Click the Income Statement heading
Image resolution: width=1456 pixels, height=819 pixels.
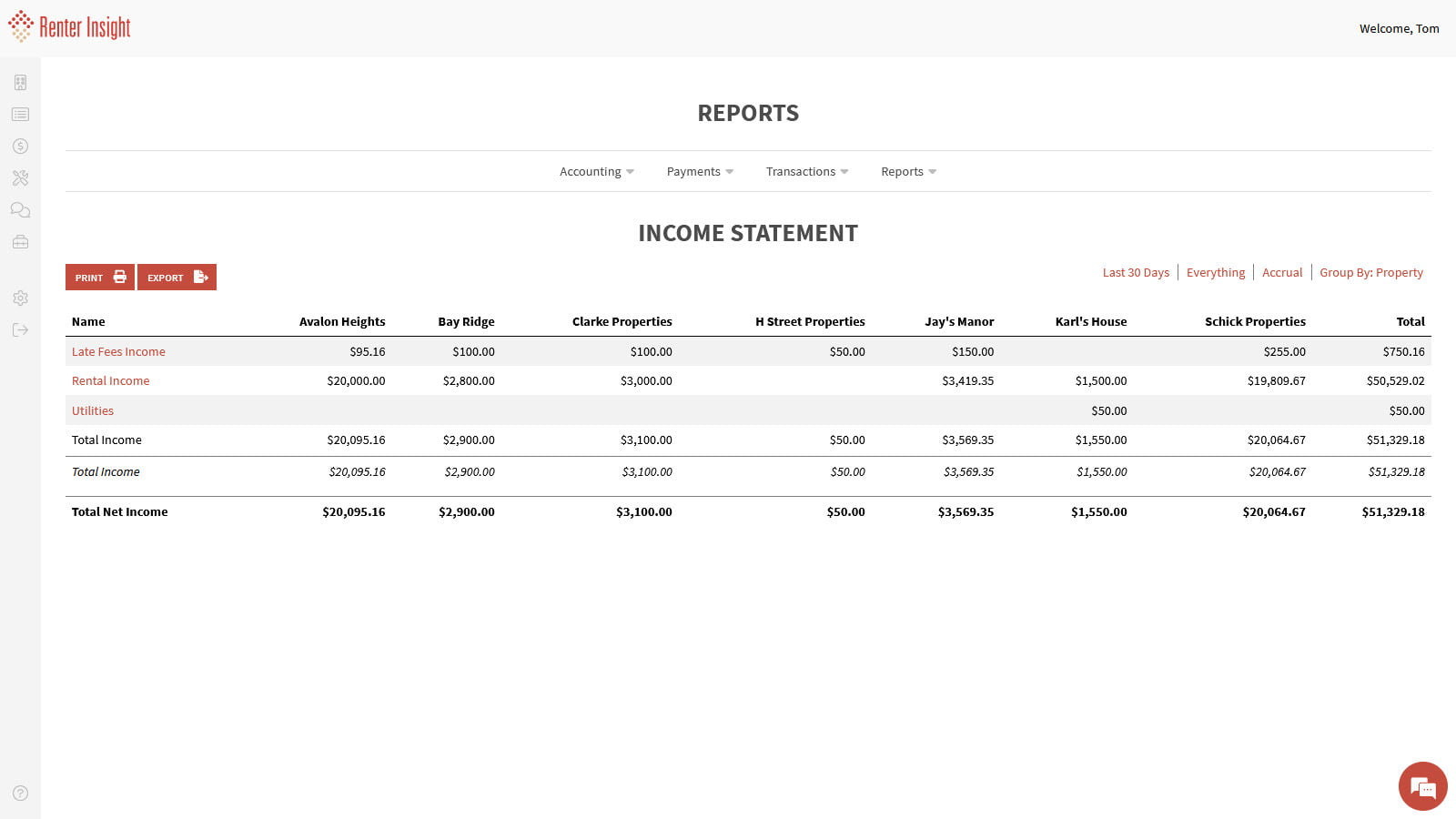coord(748,234)
